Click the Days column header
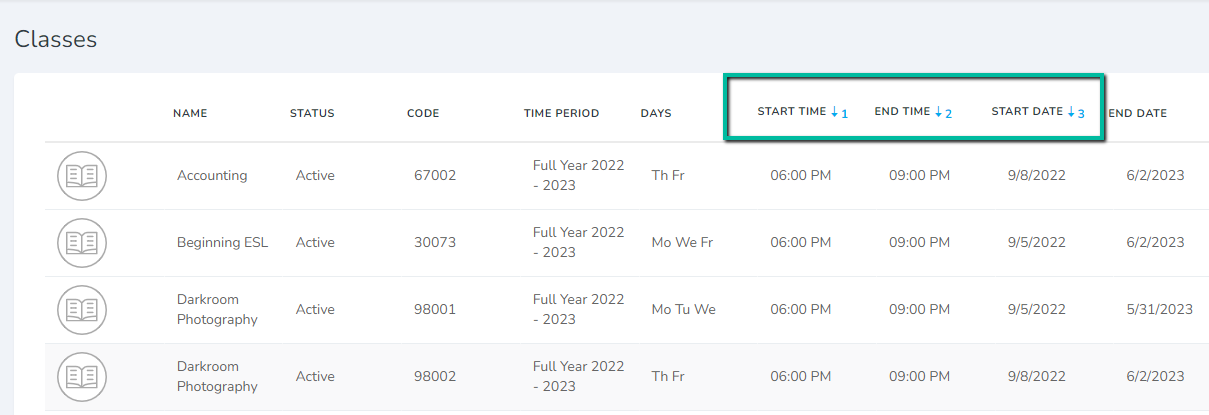The image size is (1209, 415). coord(656,113)
